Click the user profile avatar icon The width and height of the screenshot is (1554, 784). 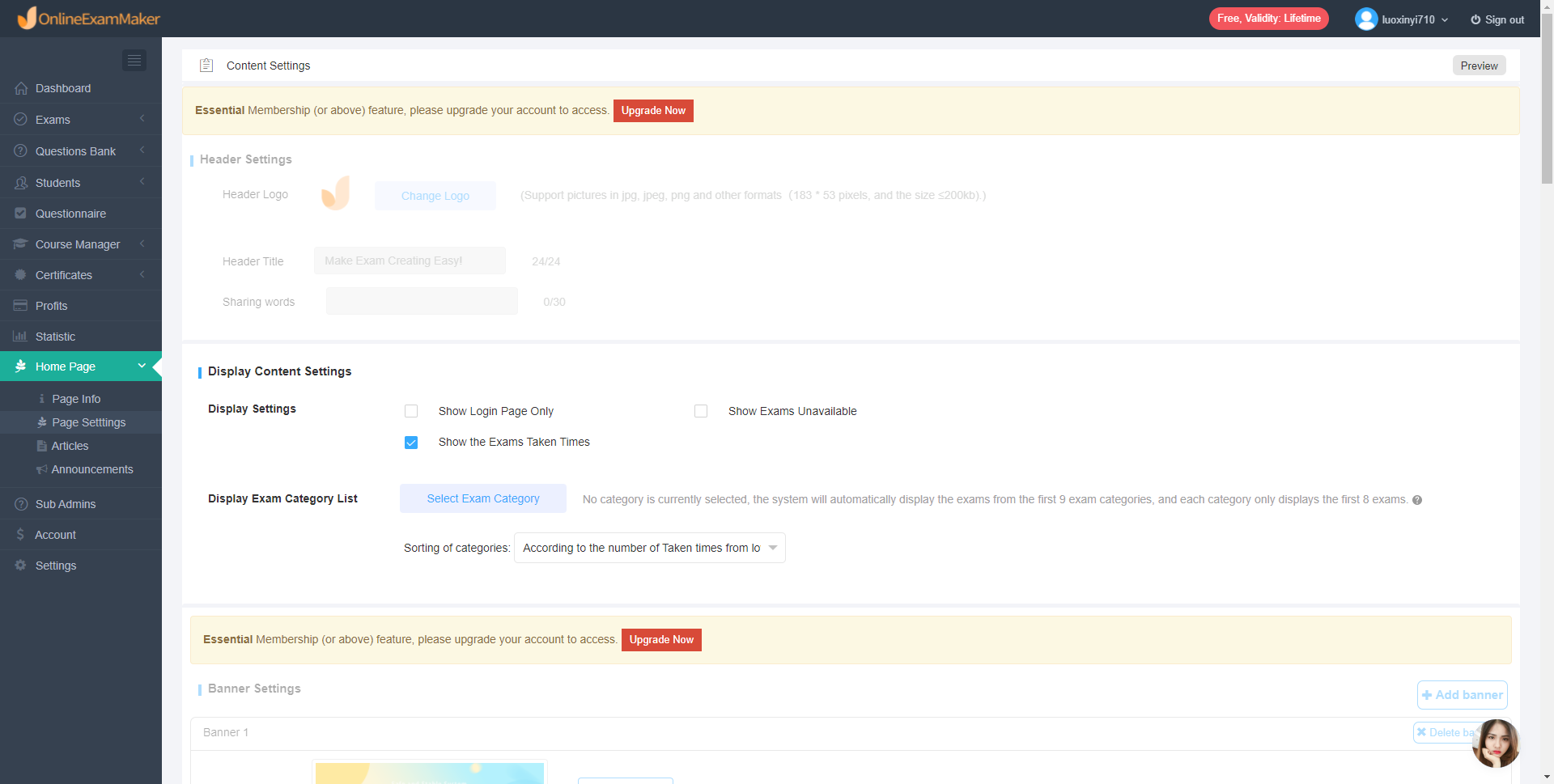1366,19
